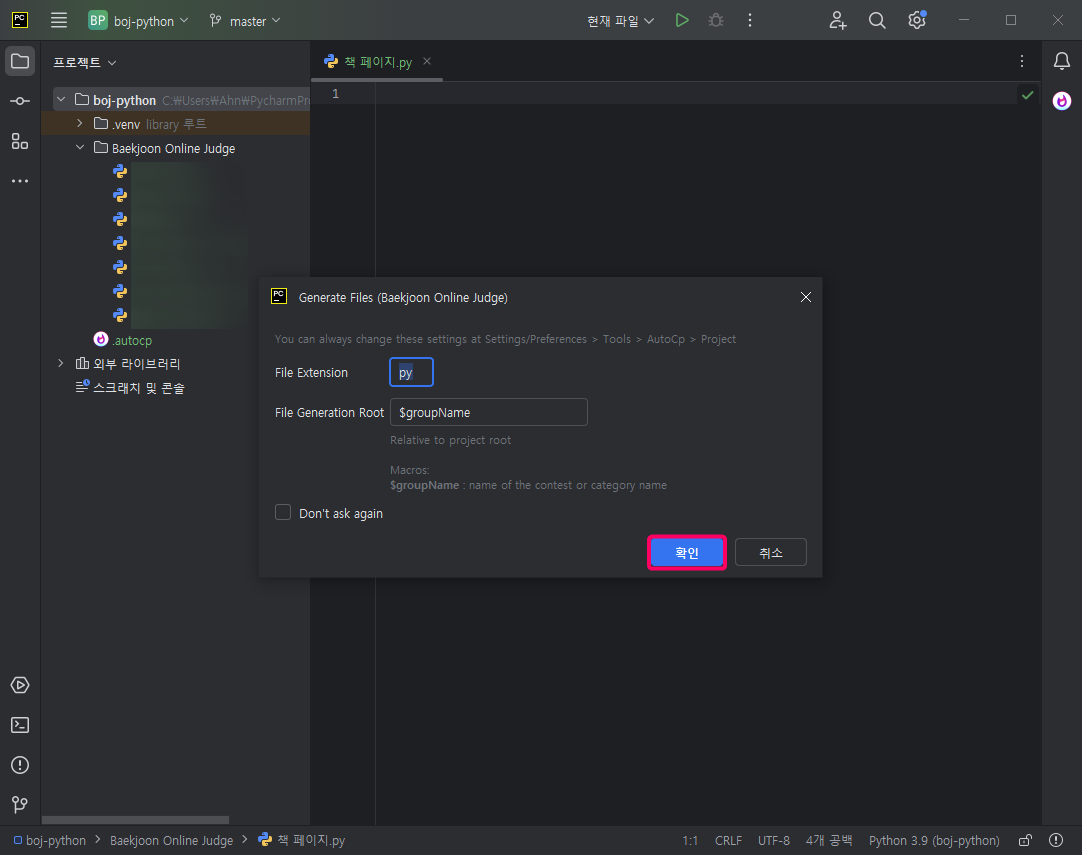
Task: Select the .autocp file in project tree
Action: (123, 340)
